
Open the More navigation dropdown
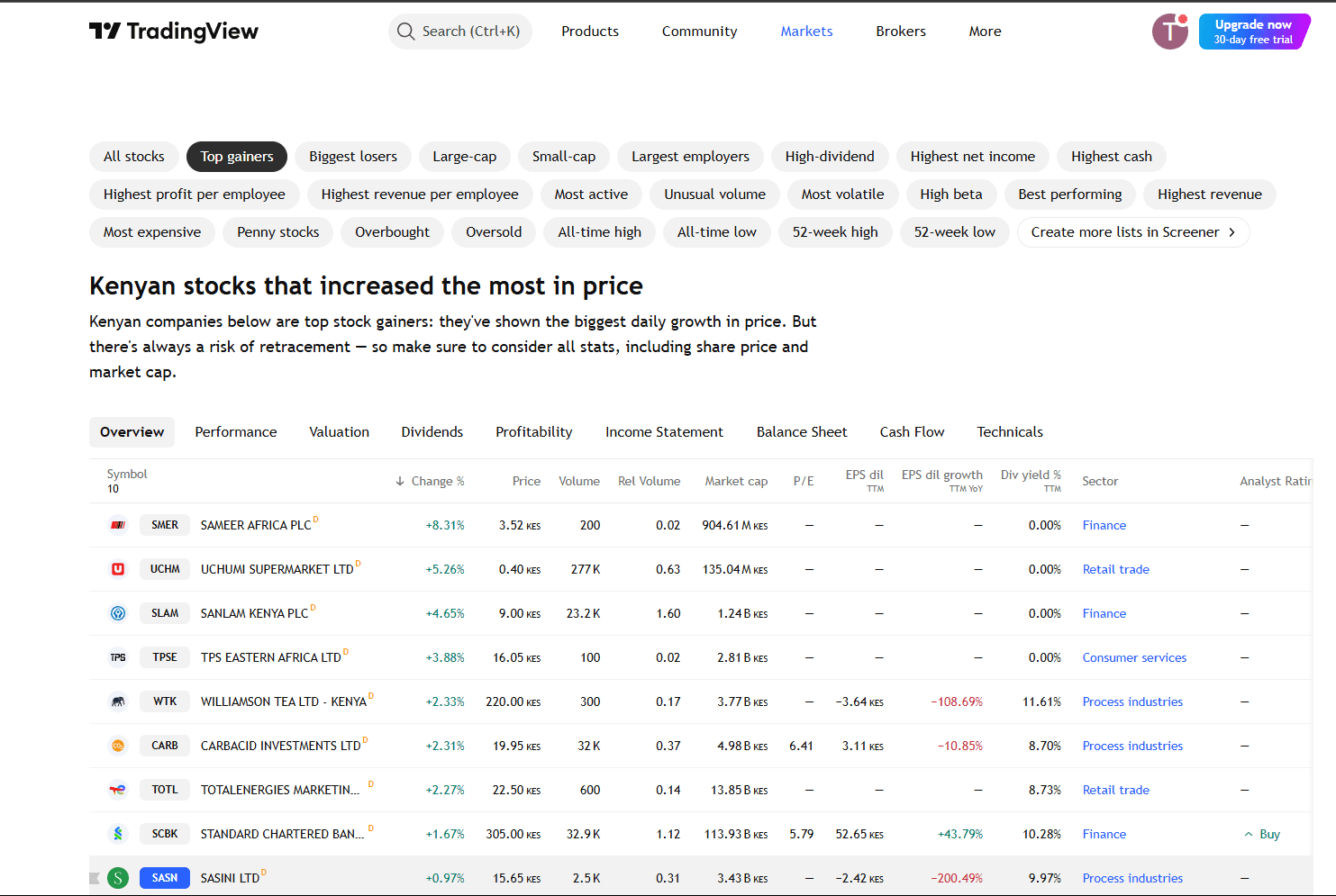(985, 31)
